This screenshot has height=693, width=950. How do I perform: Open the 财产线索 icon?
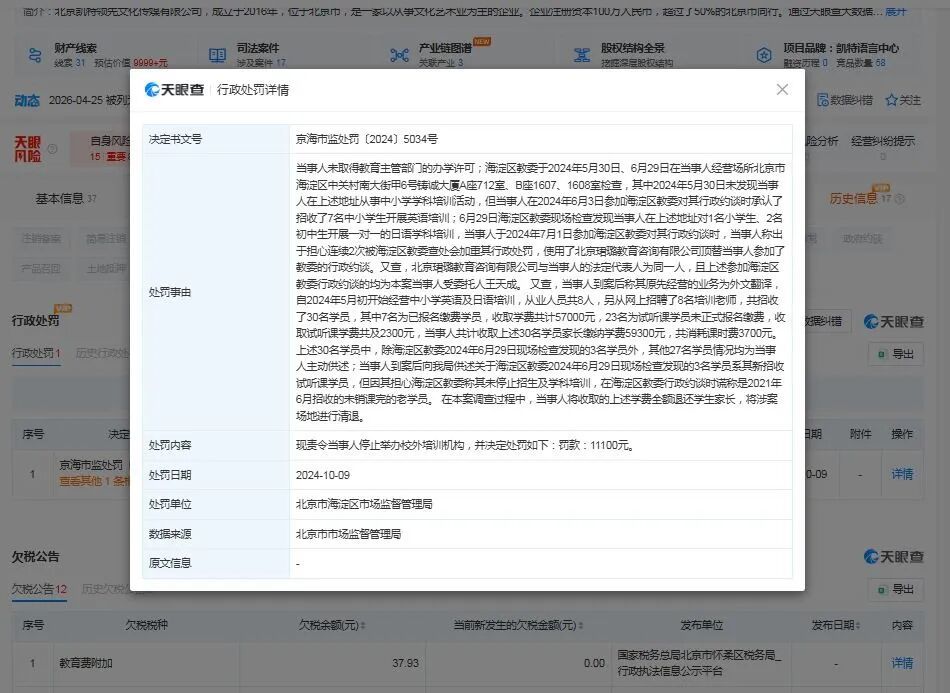(35, 55)
